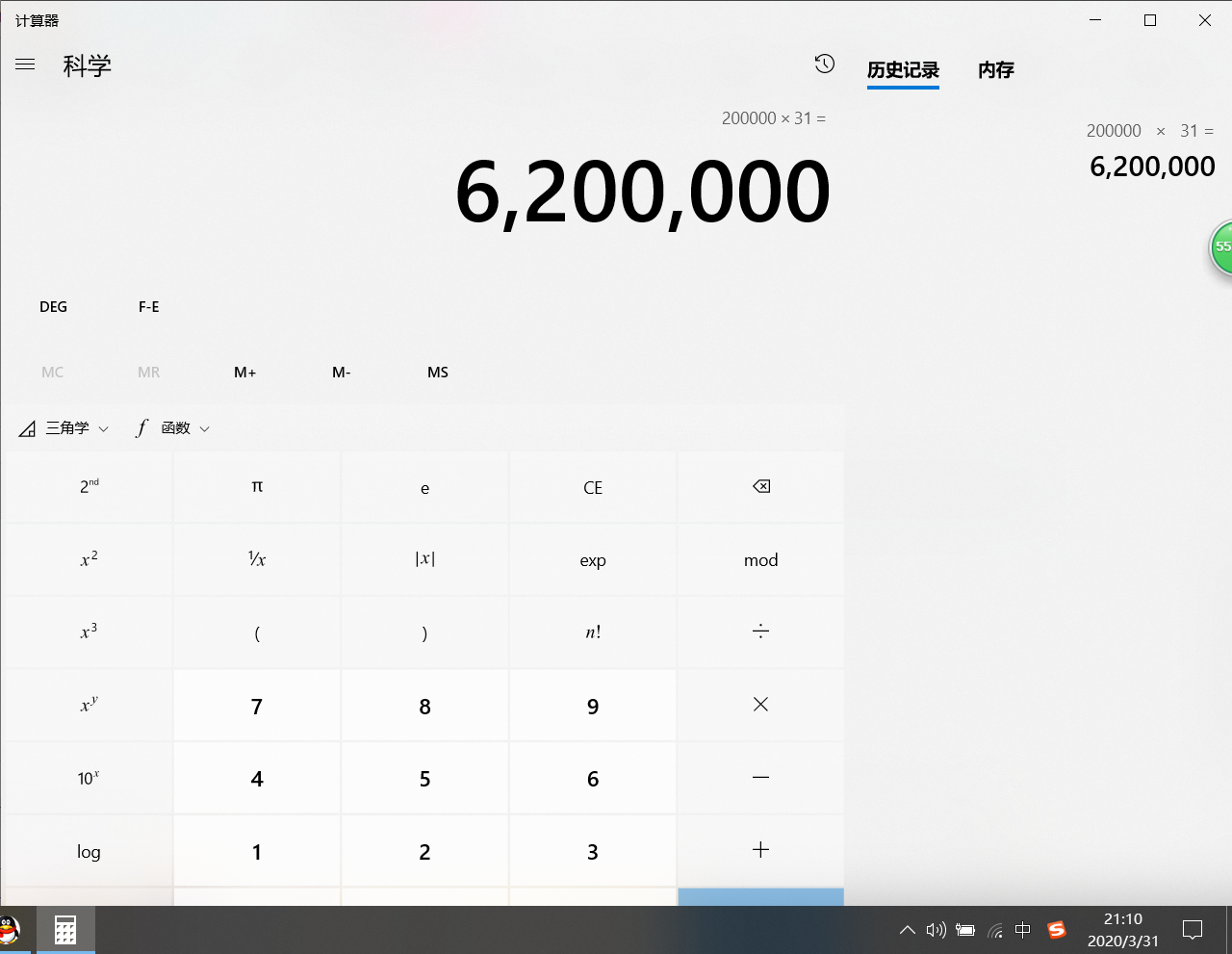
Task: Square the value with x²
Action: click(89, 560)
